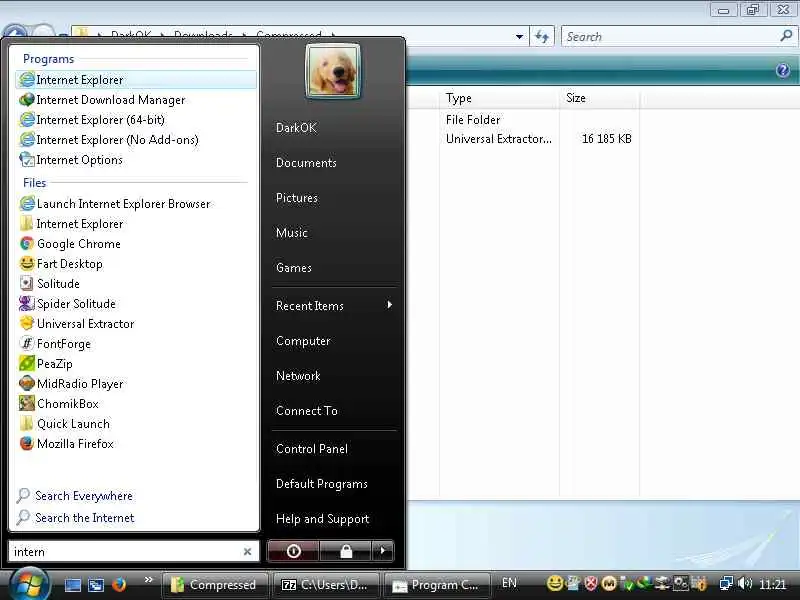
Task: Open Documents from start menu
Action: pos(306,163)
